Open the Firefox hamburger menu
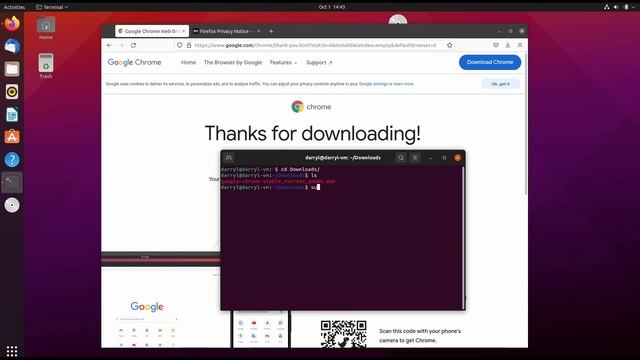The width and height of the screenshot is (640, 360). [x=520, y=45]
